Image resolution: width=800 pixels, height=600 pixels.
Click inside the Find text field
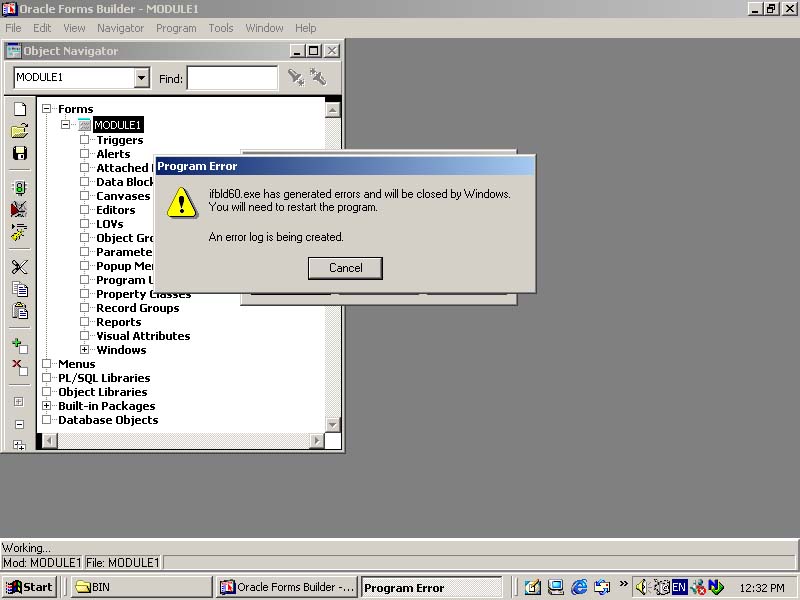(x=232, y=78)
